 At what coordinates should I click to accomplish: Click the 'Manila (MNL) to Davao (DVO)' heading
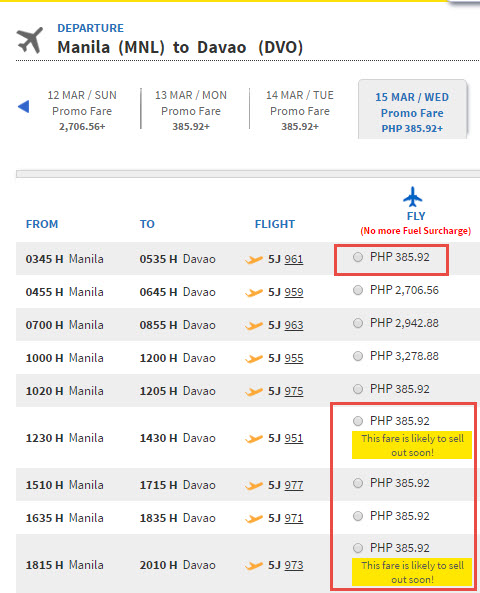click(x=180, y=48)
